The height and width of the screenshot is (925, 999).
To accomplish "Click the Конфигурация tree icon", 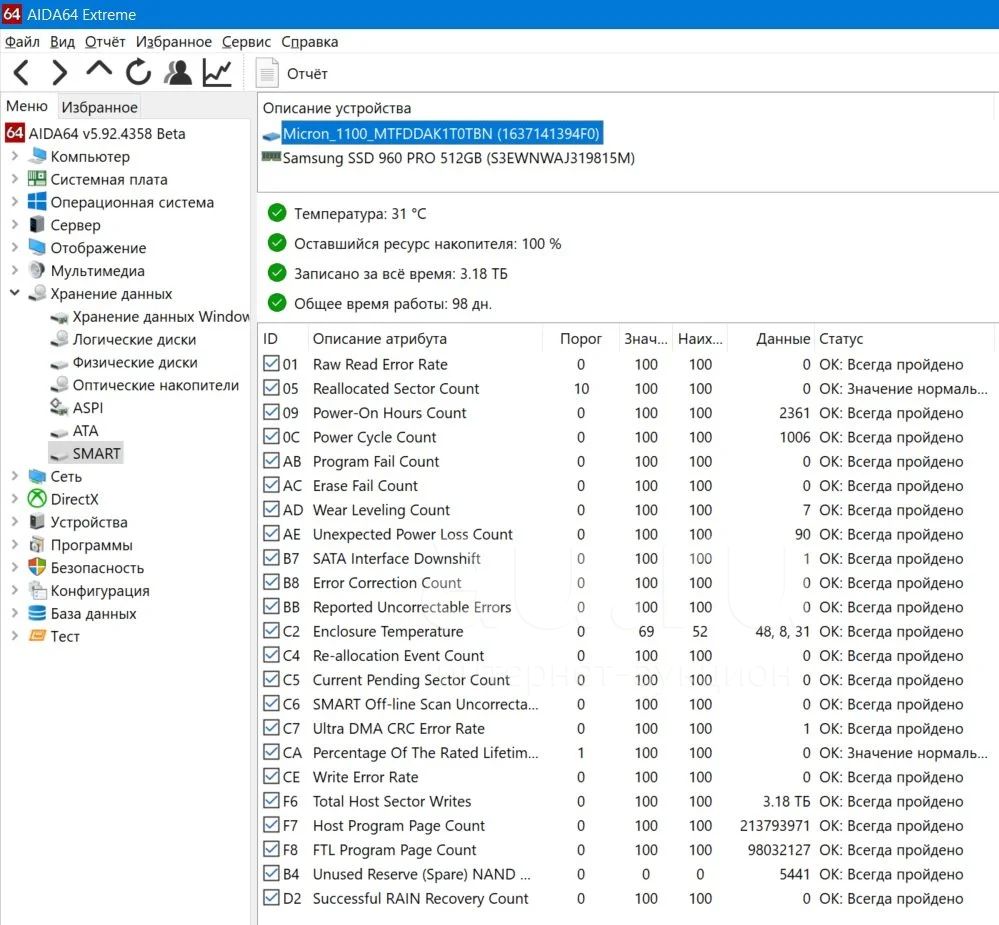I will 38,591.
